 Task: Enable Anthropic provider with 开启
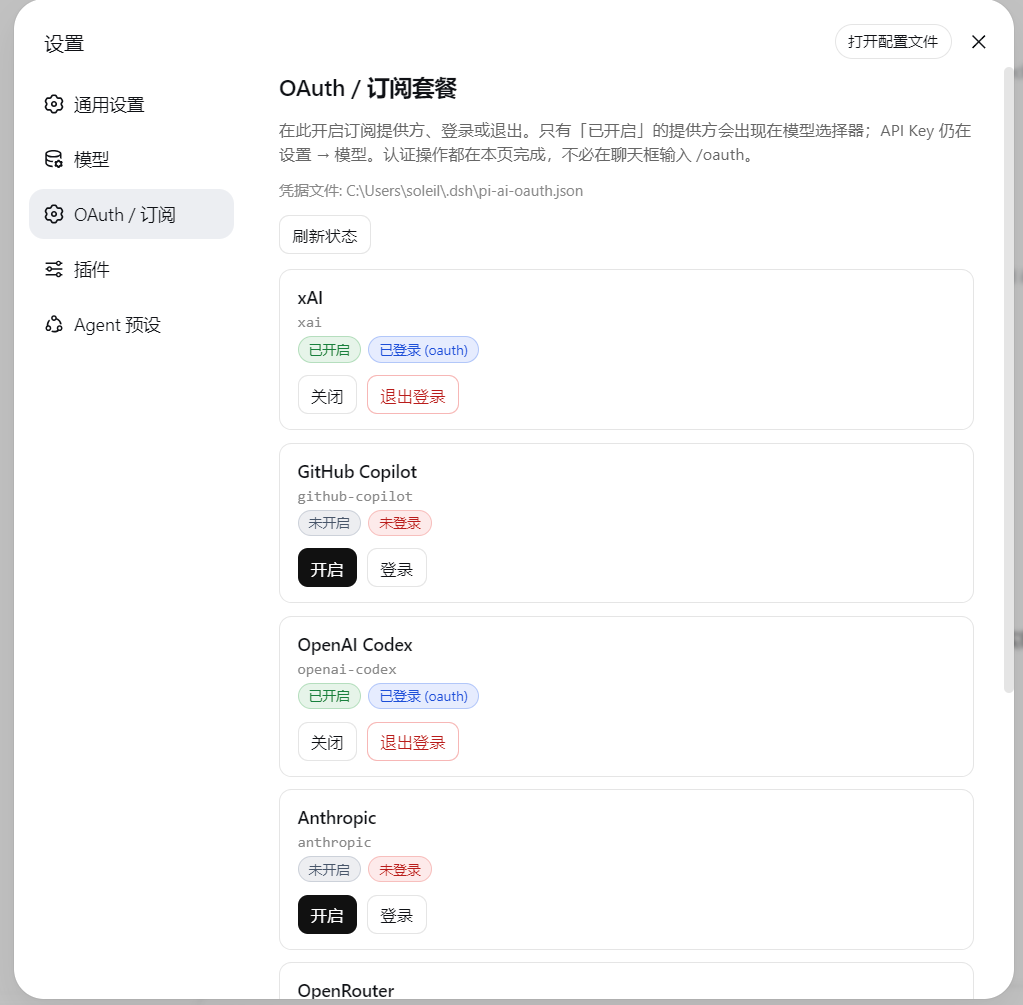[327, 914]
